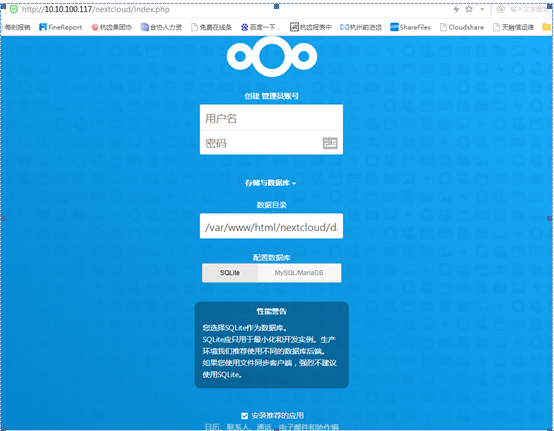Click the green security shield icon
The image size is (554, 431).
tap(13, 9)
